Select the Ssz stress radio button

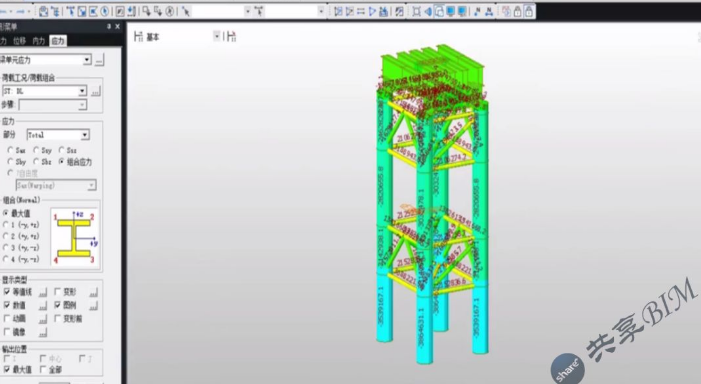pos(62,150)
